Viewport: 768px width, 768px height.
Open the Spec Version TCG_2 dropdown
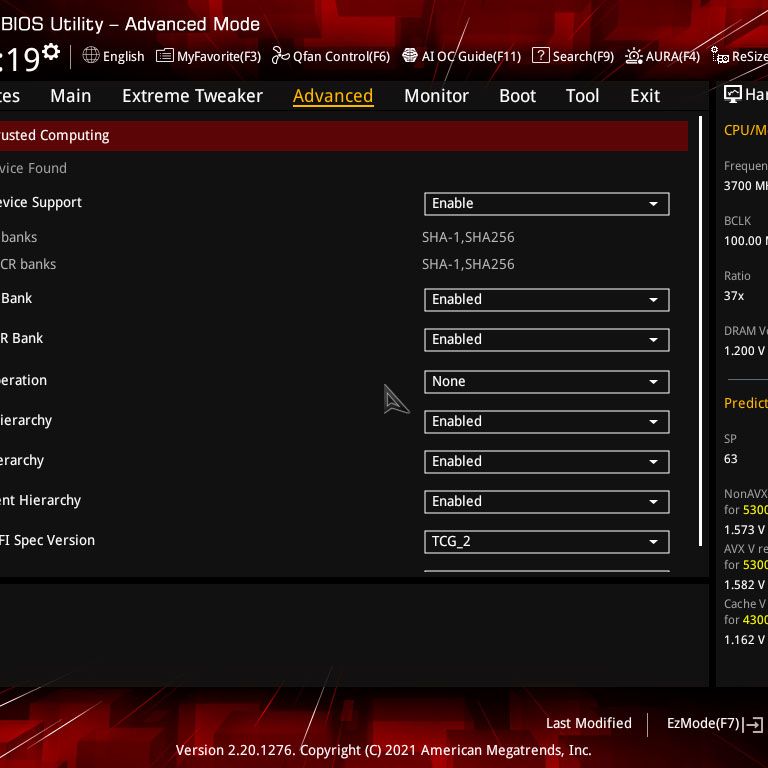pos(547,542)
